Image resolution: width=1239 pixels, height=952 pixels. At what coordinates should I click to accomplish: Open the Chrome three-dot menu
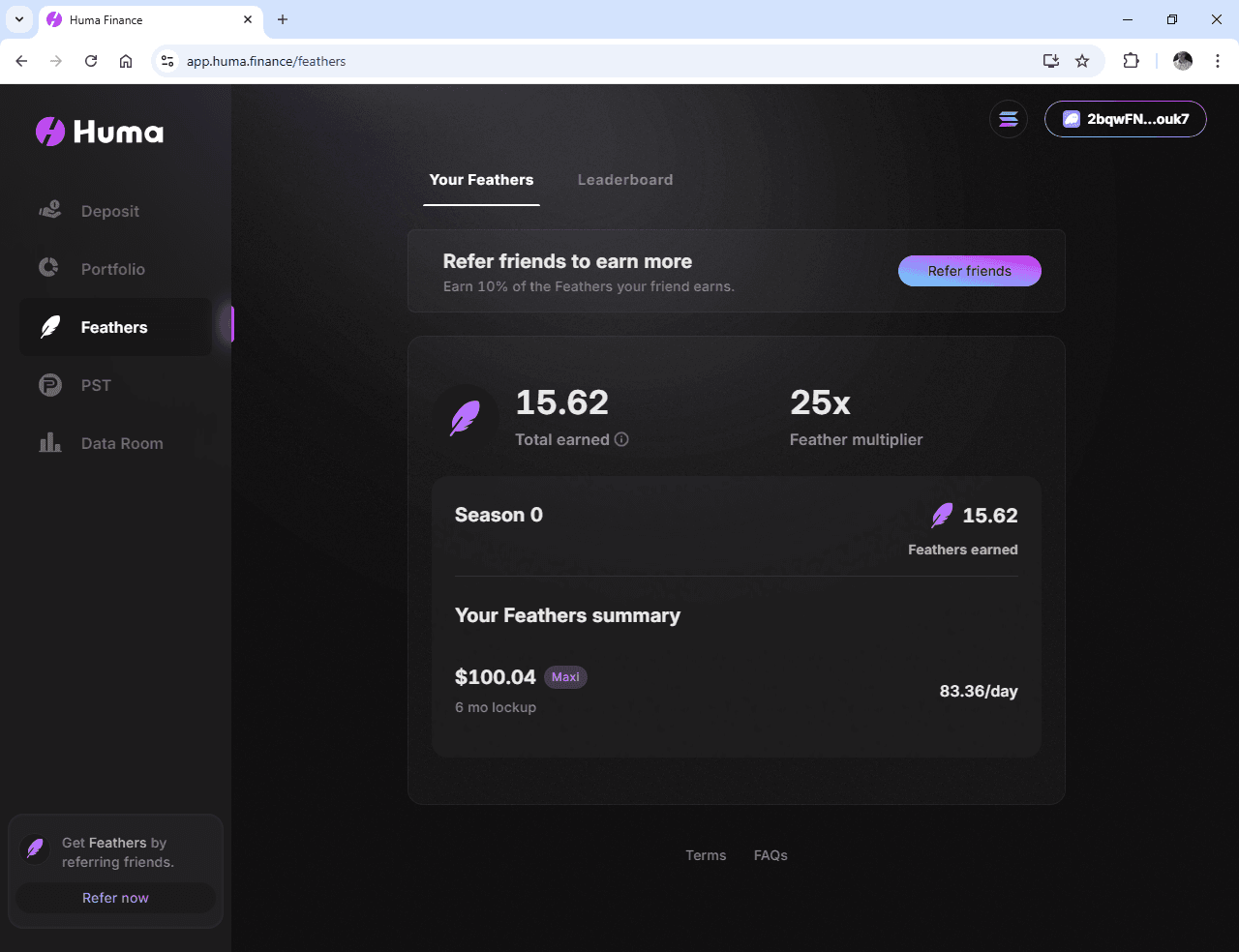pyautogui.click(x=1218, y=61)
